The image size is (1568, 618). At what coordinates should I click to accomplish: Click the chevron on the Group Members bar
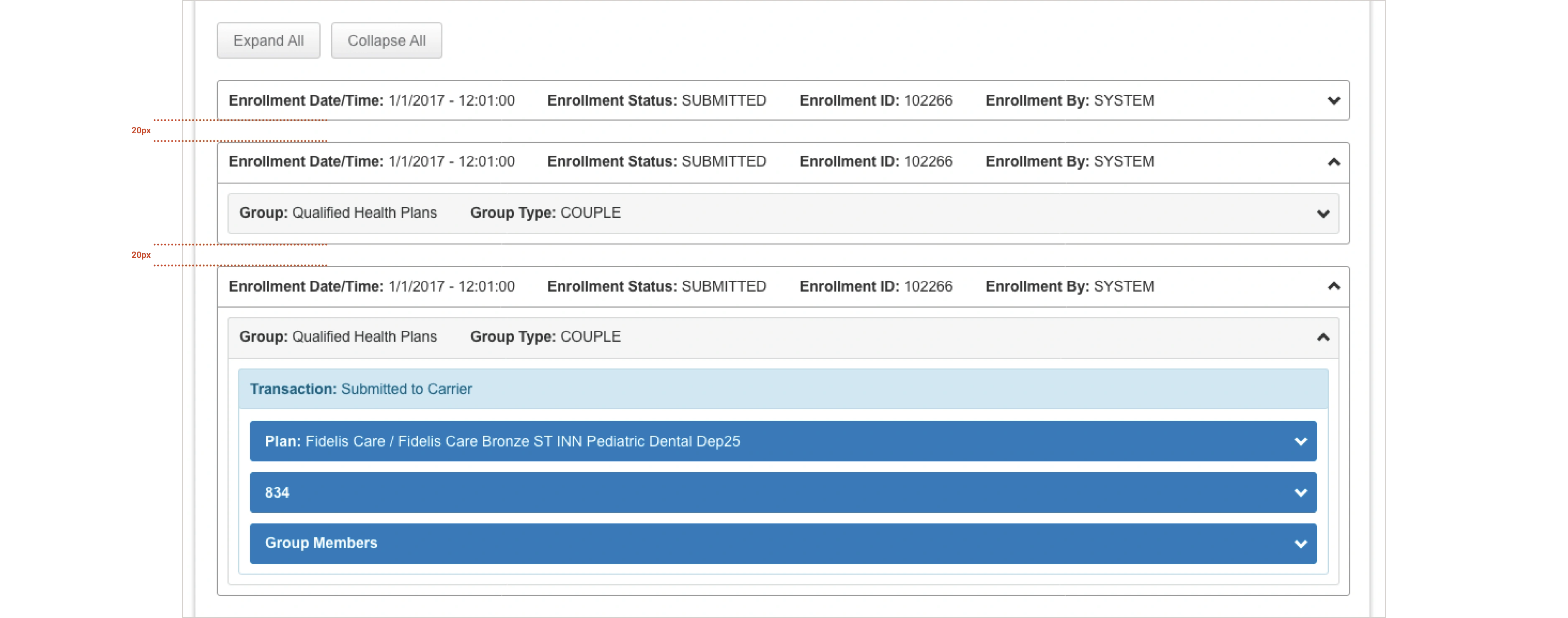click(1300, 543)
